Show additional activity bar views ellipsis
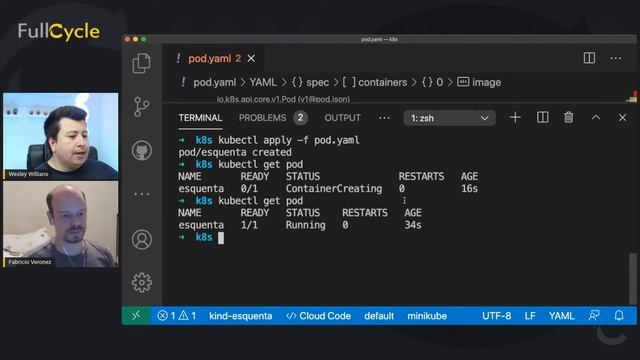The image size is (640, 360). coord(142,194)
